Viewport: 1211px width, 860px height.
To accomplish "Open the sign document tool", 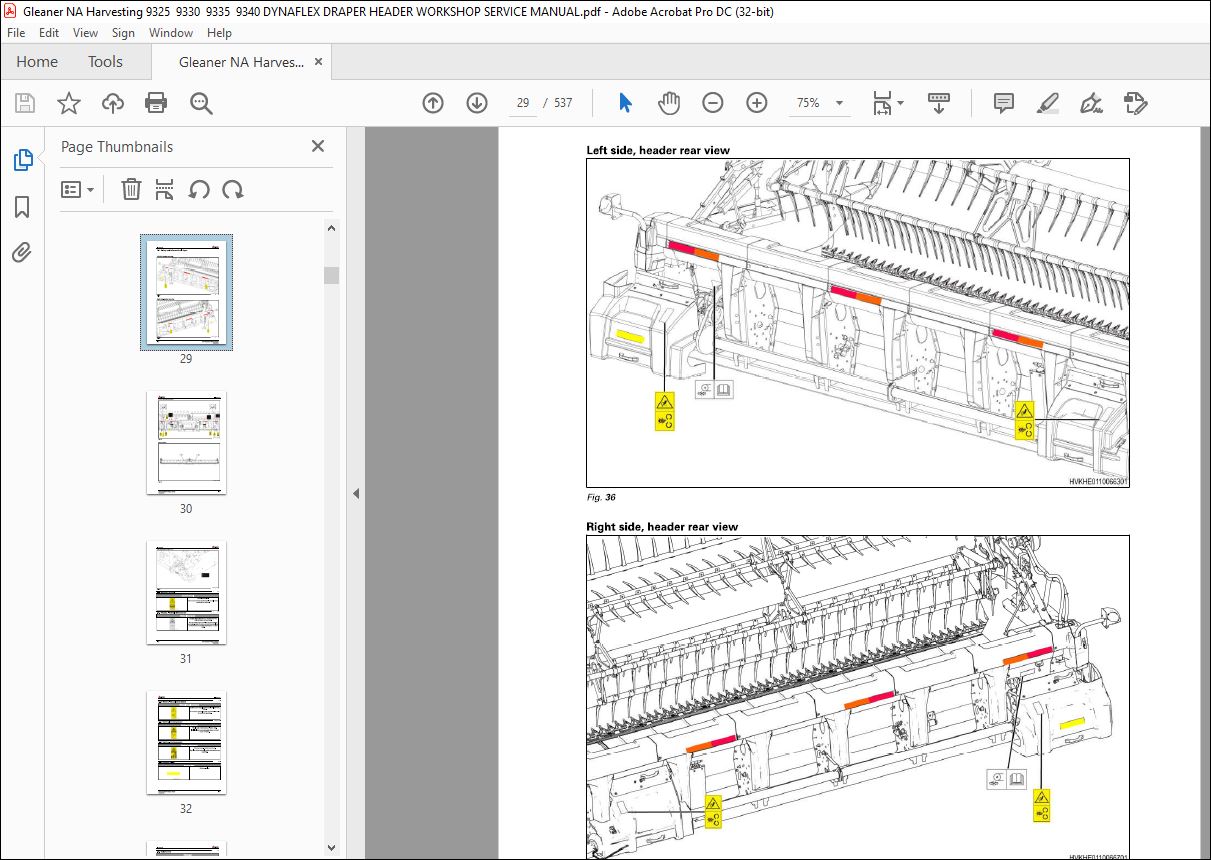I will [x=1092, y=103].
